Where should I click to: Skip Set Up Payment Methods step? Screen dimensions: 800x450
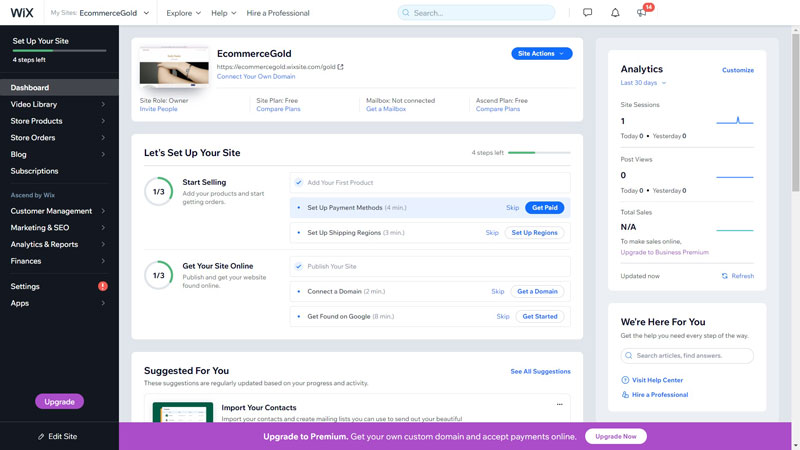tap(512, 208)
